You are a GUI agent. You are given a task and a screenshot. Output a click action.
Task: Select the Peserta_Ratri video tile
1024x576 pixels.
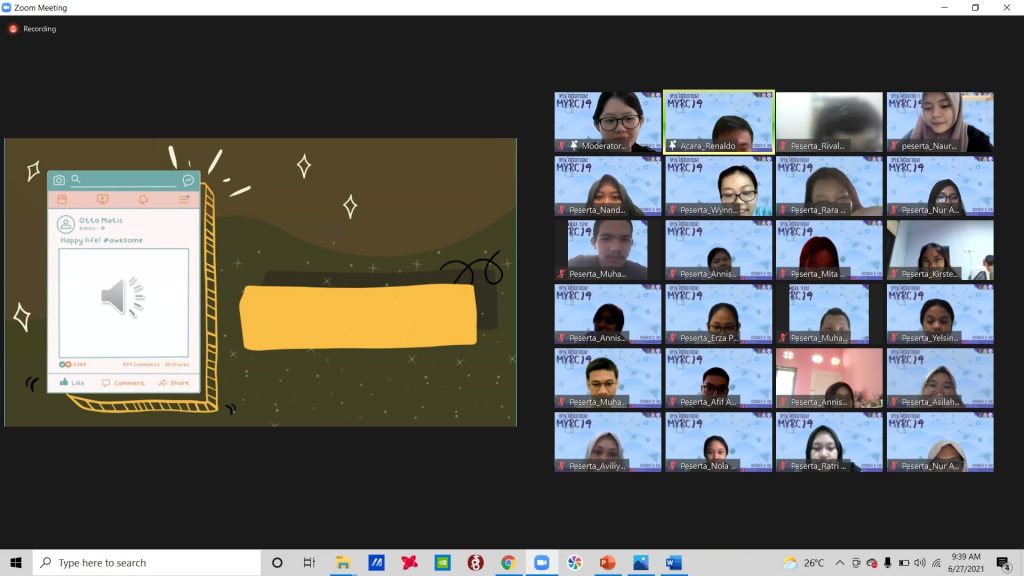[829, 442]
